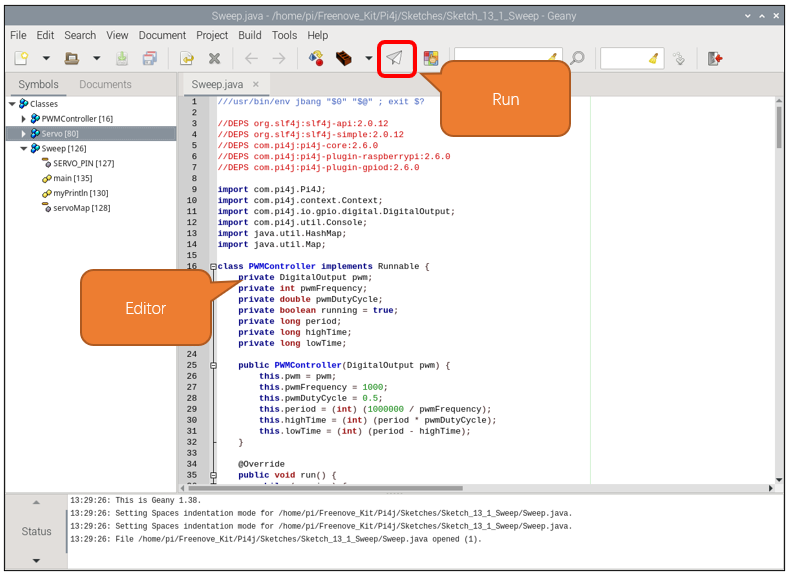
Task: Expand the PWMController [16] class node
Action: click(23, 119)
